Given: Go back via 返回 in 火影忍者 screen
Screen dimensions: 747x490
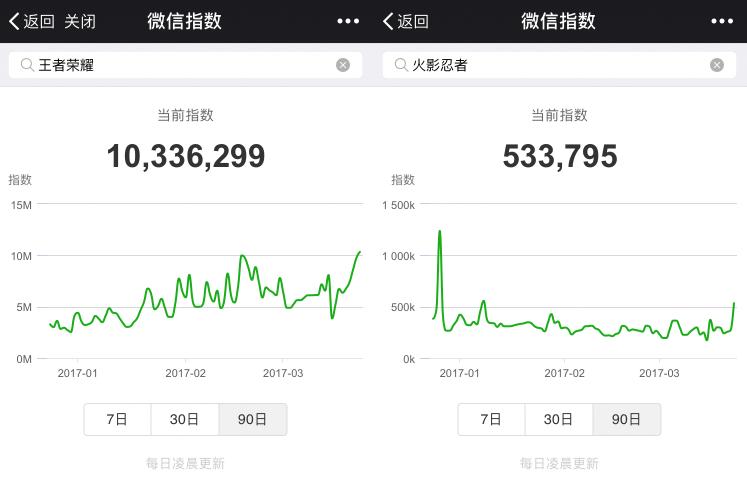Looking at the screenshot, I should [406, 21].
